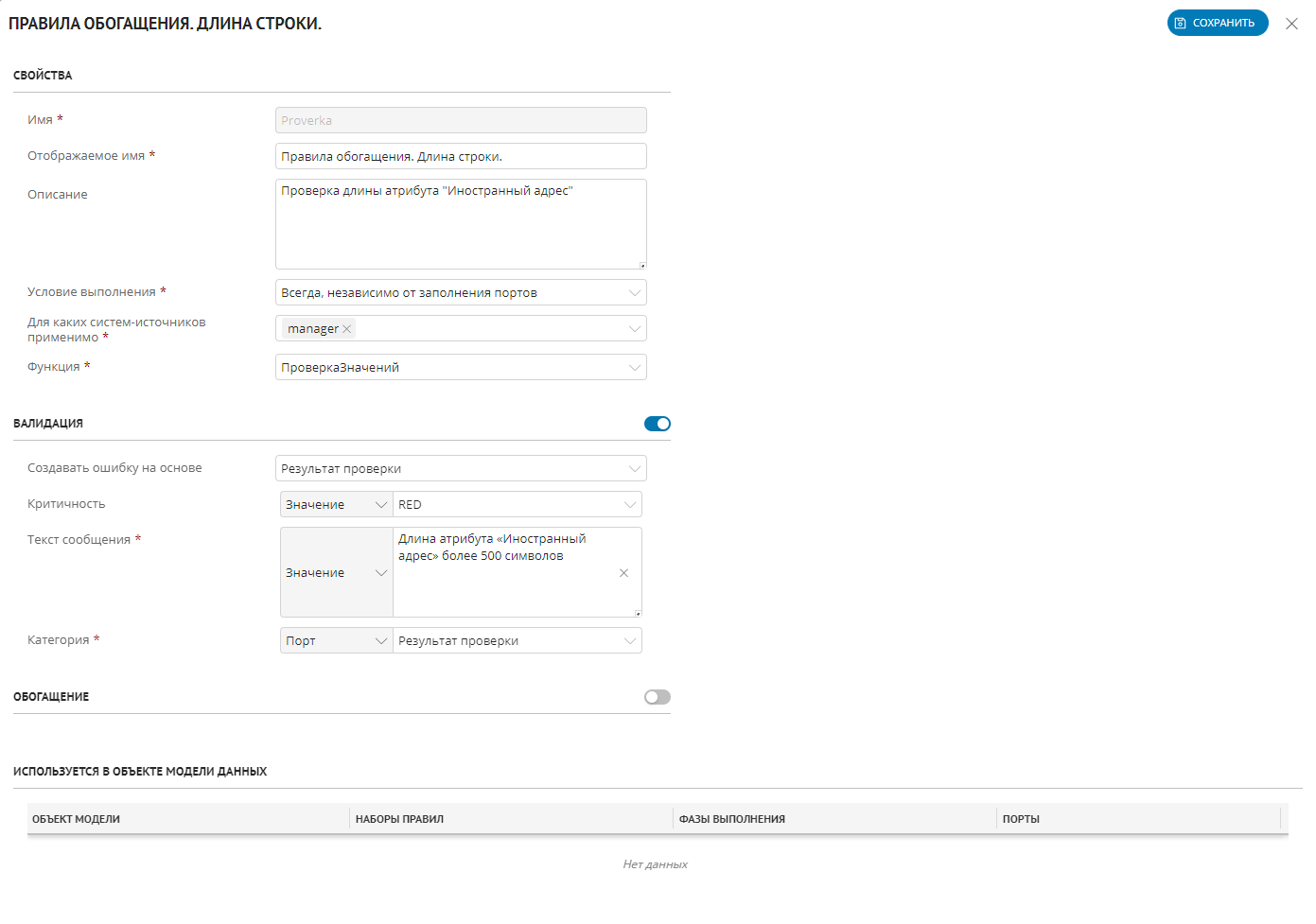Change the Критичность type selector Значение
The width and height of the screenshot is (1316, 924).
[x=336, y=505]
